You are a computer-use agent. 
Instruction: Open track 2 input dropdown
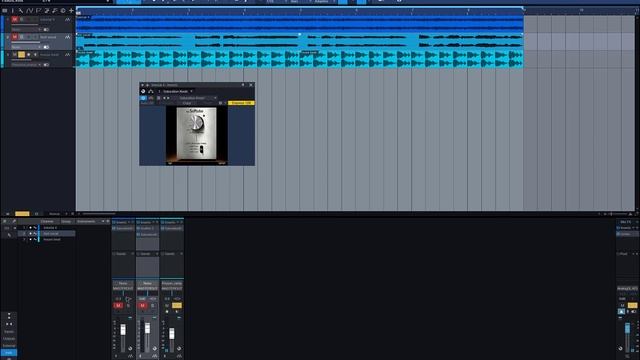(x=26, y=47)
